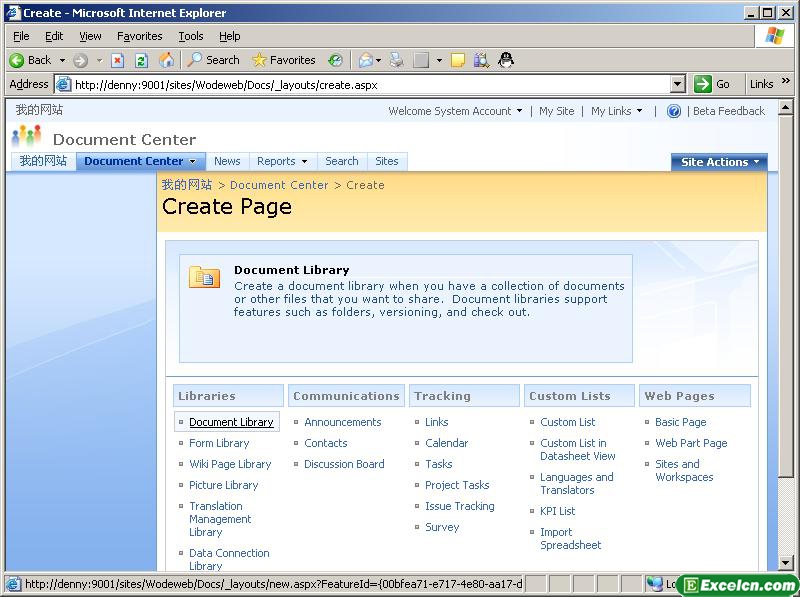Select the Survey link
The image size is (800, 597).
click(x=442, y=527)
